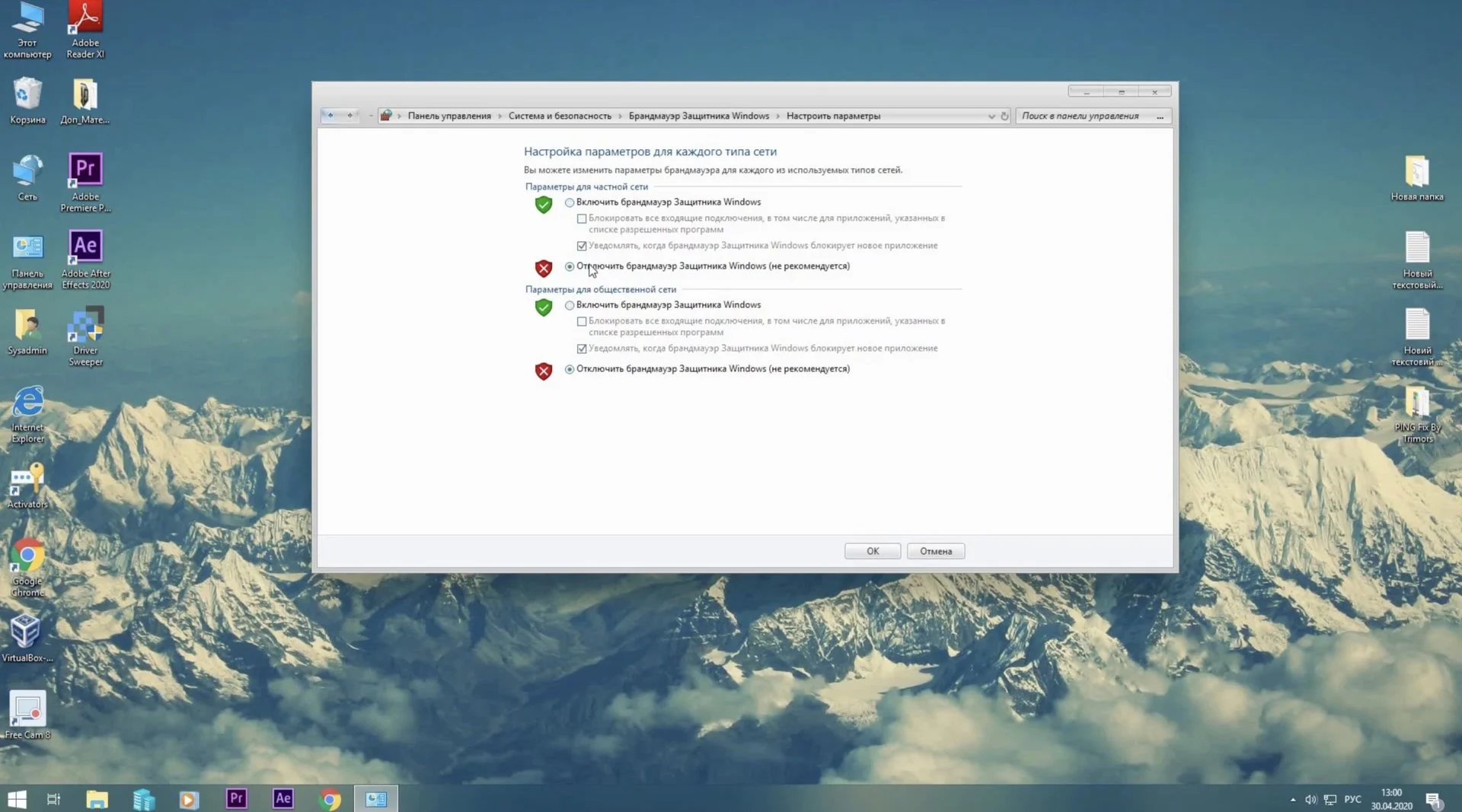Select enable firewall for private network

570,202
